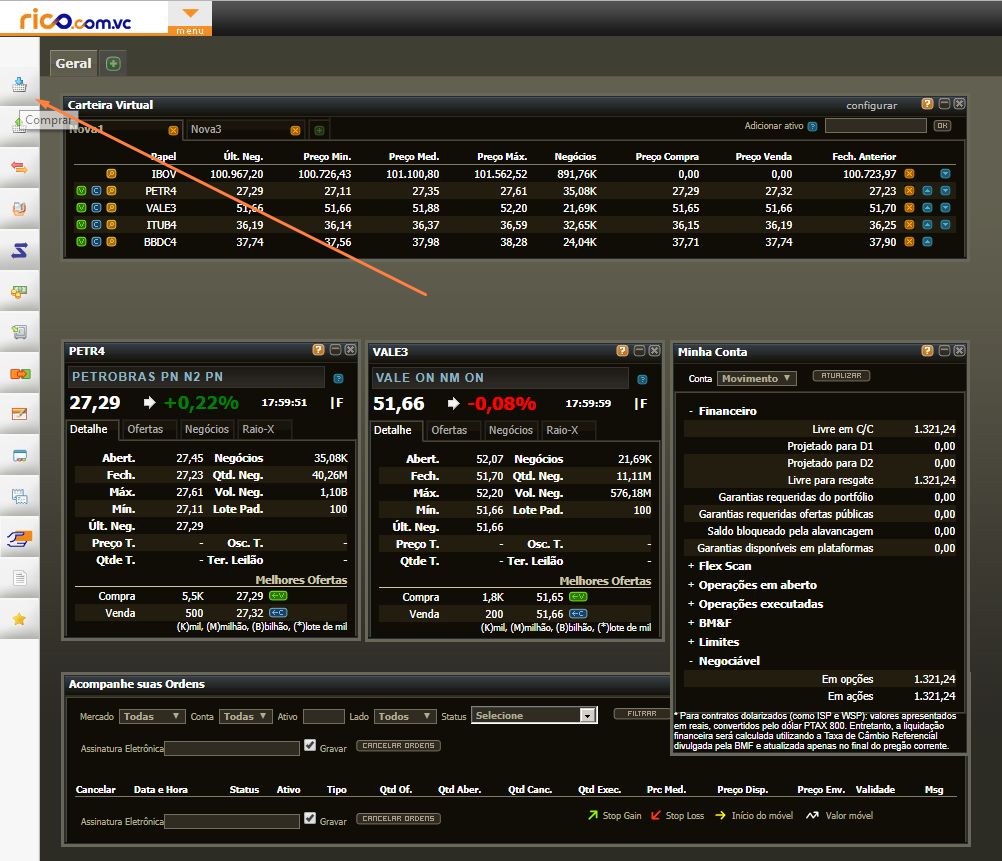Viewport: 1002px width, 861px height.
Task: Click the red-orange arrows icon in sidebar
Action: [x=19, y=167]
